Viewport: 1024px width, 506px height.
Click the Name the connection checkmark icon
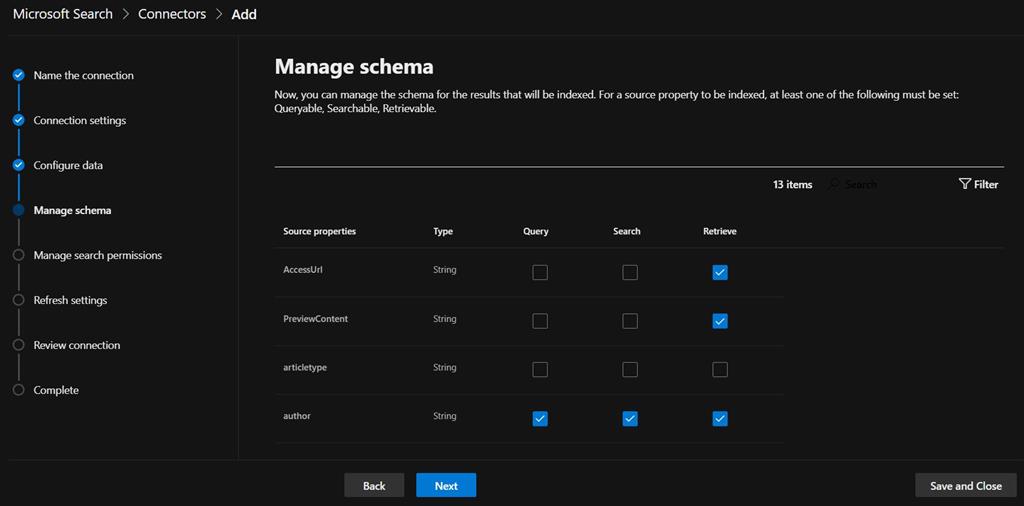click(19, 75)
